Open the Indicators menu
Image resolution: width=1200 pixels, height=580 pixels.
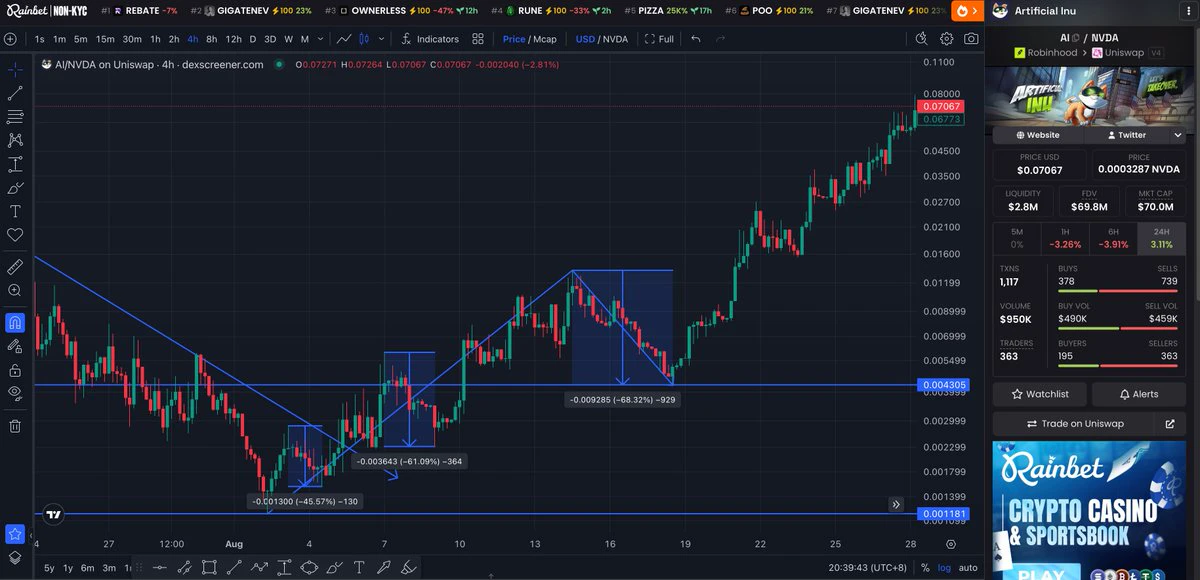(x=430, y=39)
